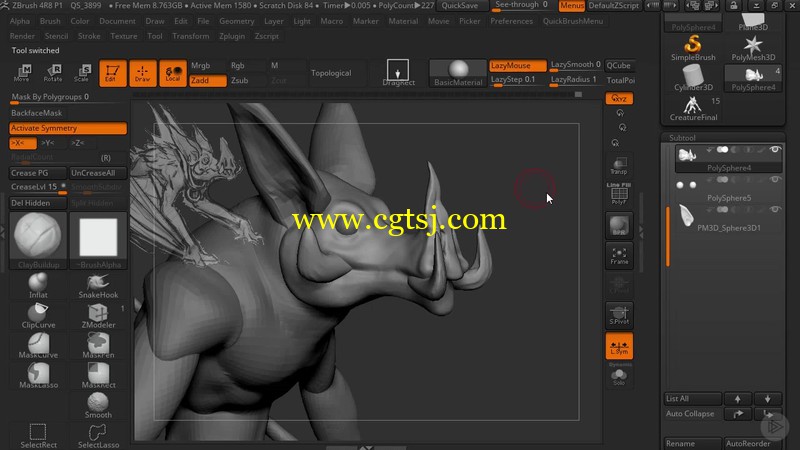Open the BasicMaterial material picker
The height and width of the screenshot is (450, 800).
[x=458, y=72]
